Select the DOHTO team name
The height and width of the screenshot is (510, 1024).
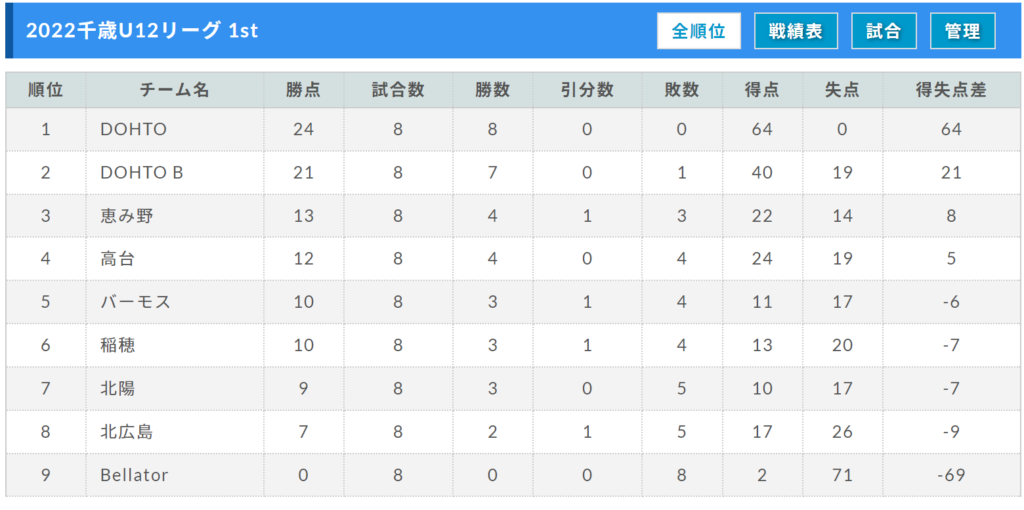pyautogui.click(x=134, y=129)
